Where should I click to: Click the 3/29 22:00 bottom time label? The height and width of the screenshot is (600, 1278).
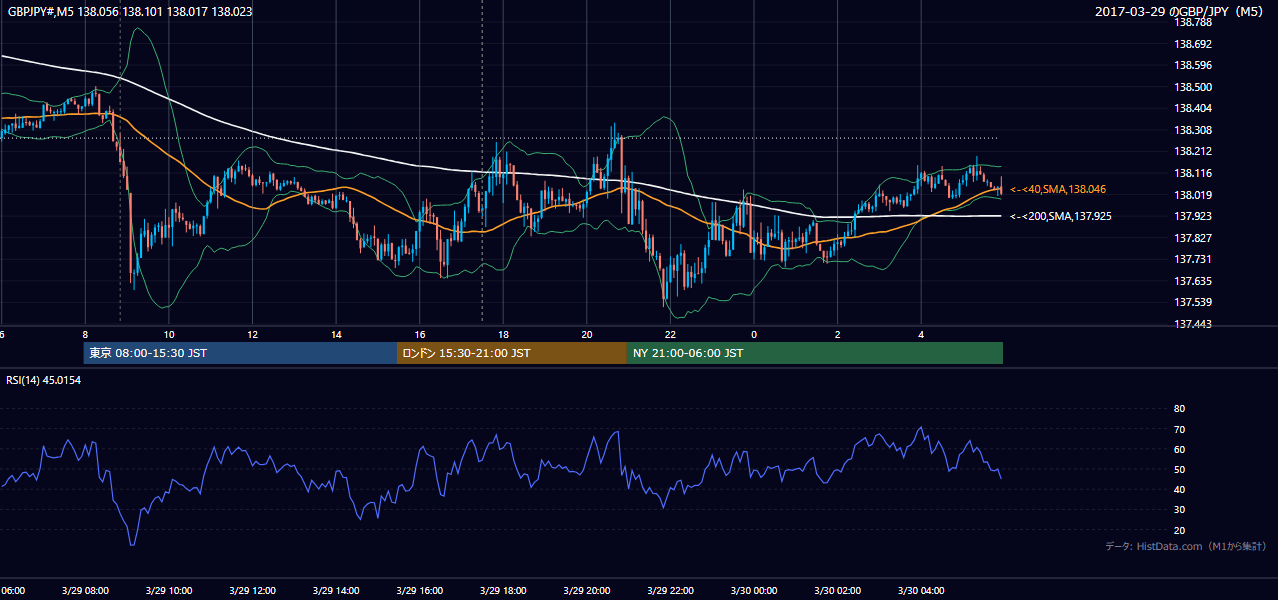[670, 591]
